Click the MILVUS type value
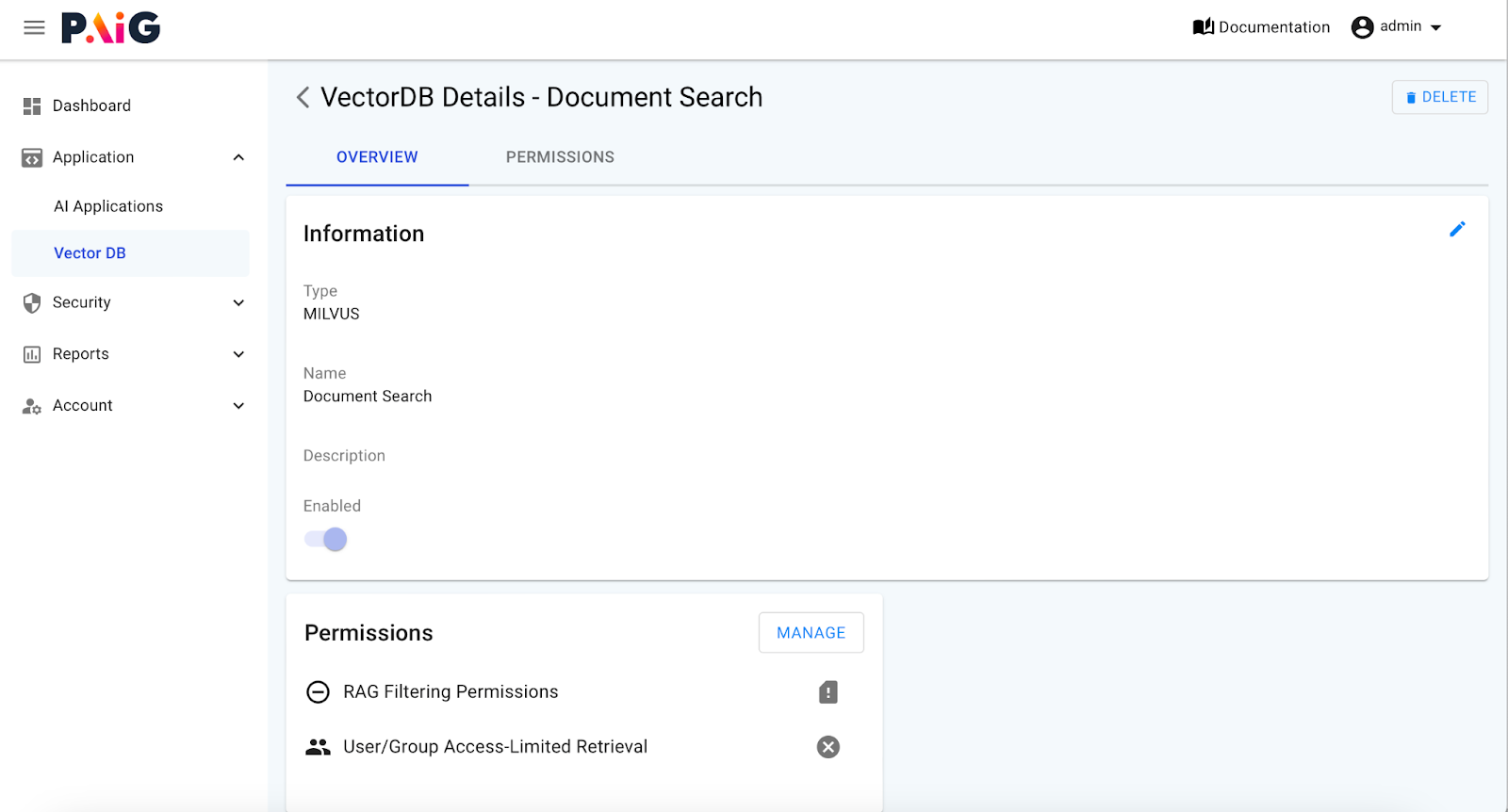The height and width of the screenshot is (812, 1508). (x=331, y=315)
